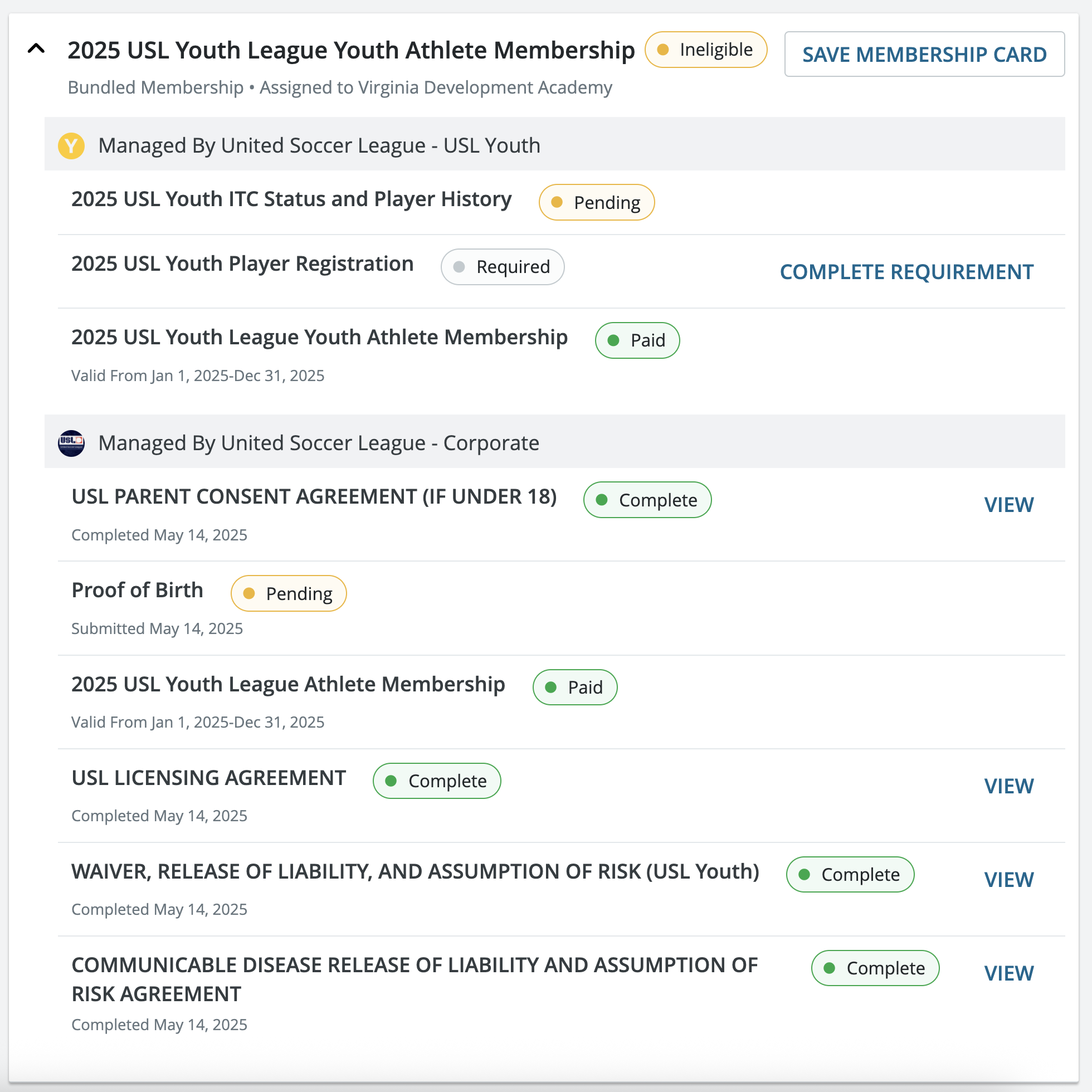This screenshot has height=1092, width=1092.
Task: Click the 'WAIVER, RELEASE OF LIABILITY' title
Action: pyautogui.click(x=416, y=871)
